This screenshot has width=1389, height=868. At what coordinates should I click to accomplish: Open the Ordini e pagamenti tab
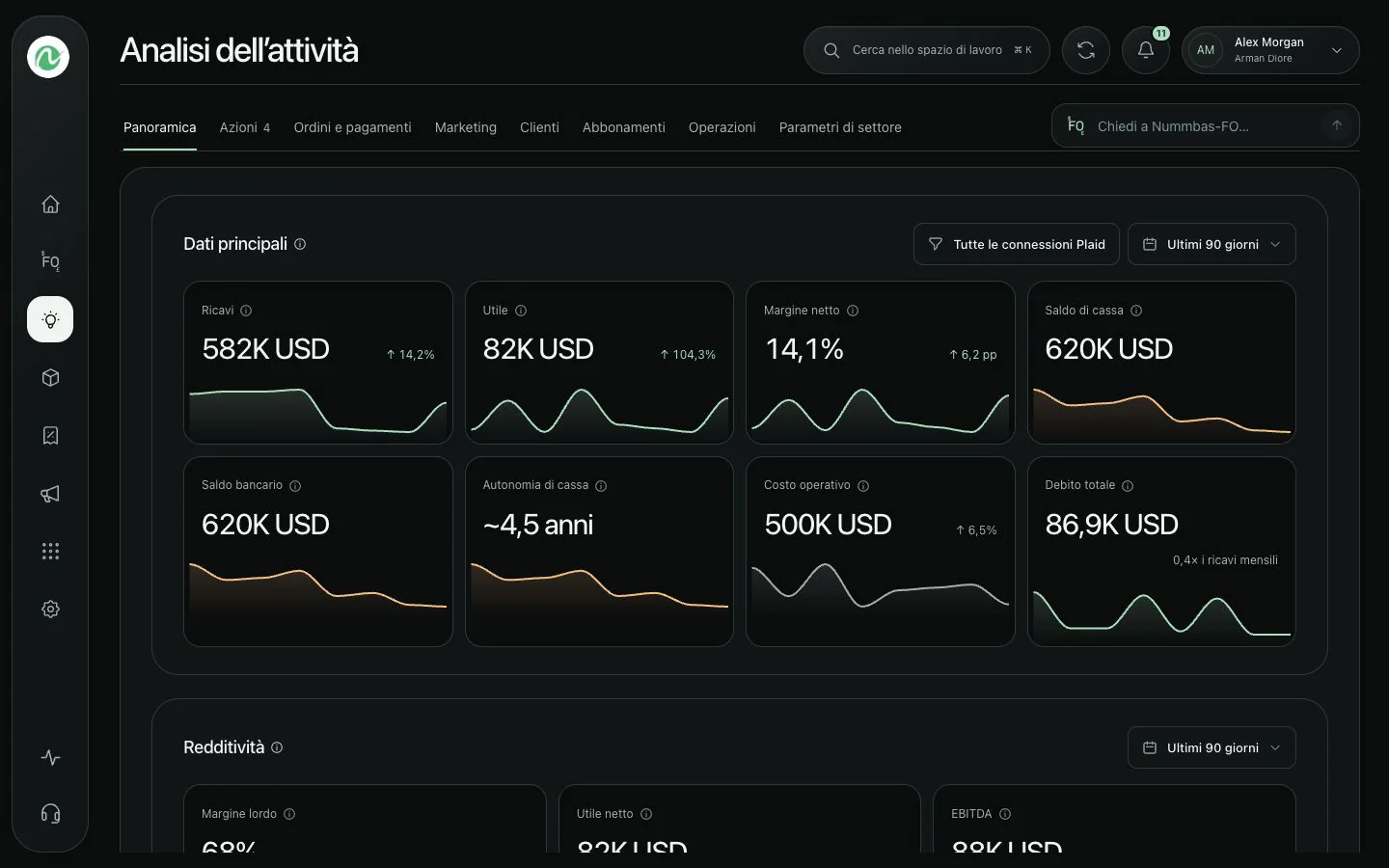pyautogui.click(x=352, y=127)
